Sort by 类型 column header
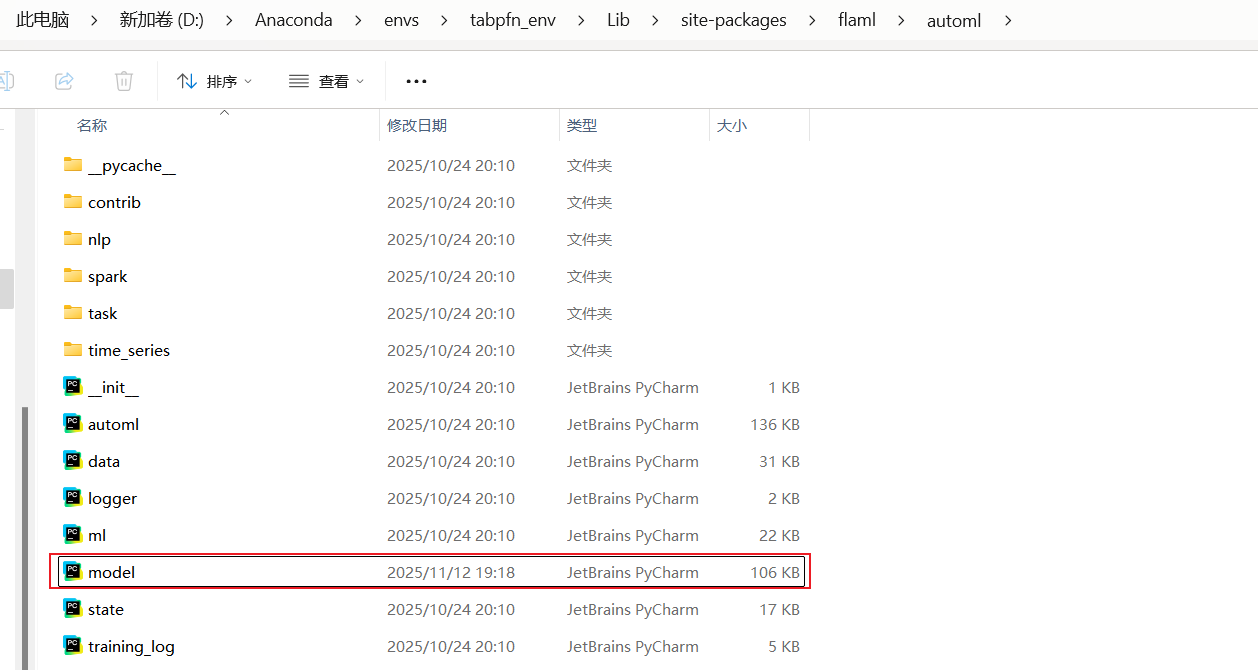Screen dimensions: 1258x670 click(x=582, y=126)
